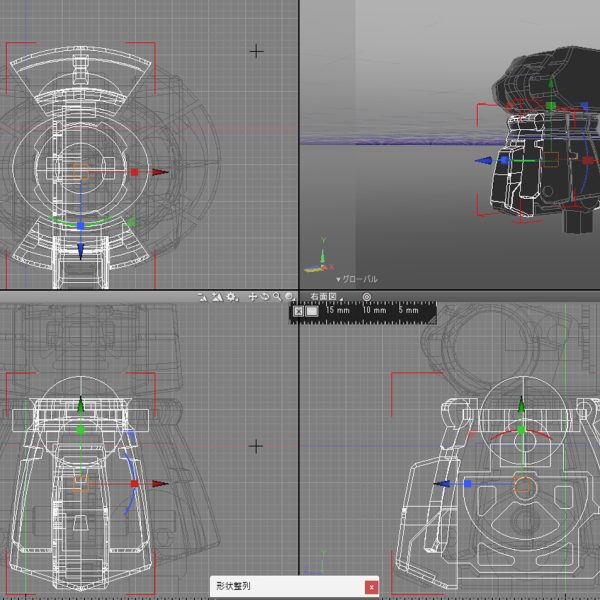This screenshot has width=600, height=600.
Task: Click green Y-axis square handle in front view
Action: (80, 430)
